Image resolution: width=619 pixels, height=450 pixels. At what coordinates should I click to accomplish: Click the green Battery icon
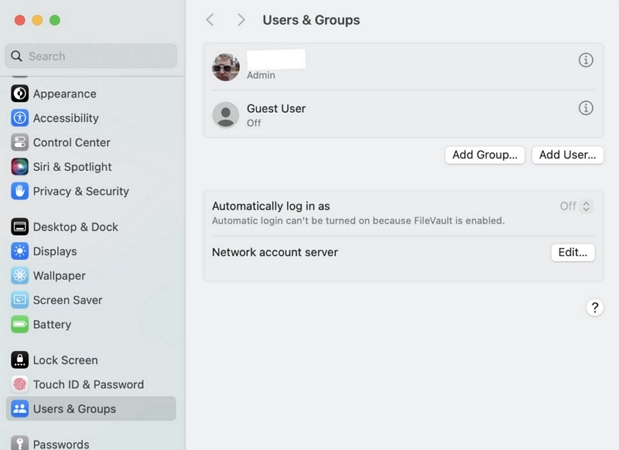tap(20, 324)
